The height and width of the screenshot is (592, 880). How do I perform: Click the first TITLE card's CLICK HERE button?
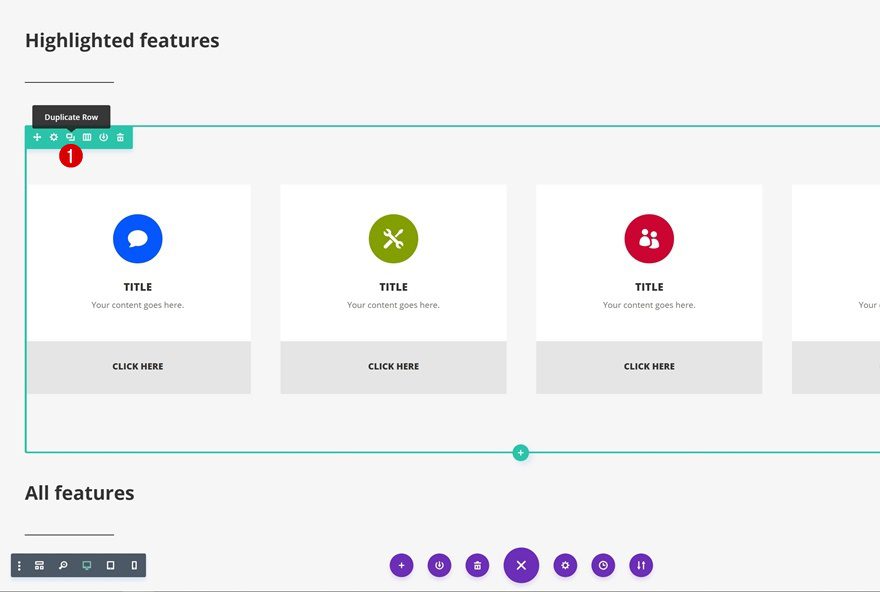point(138,366)
